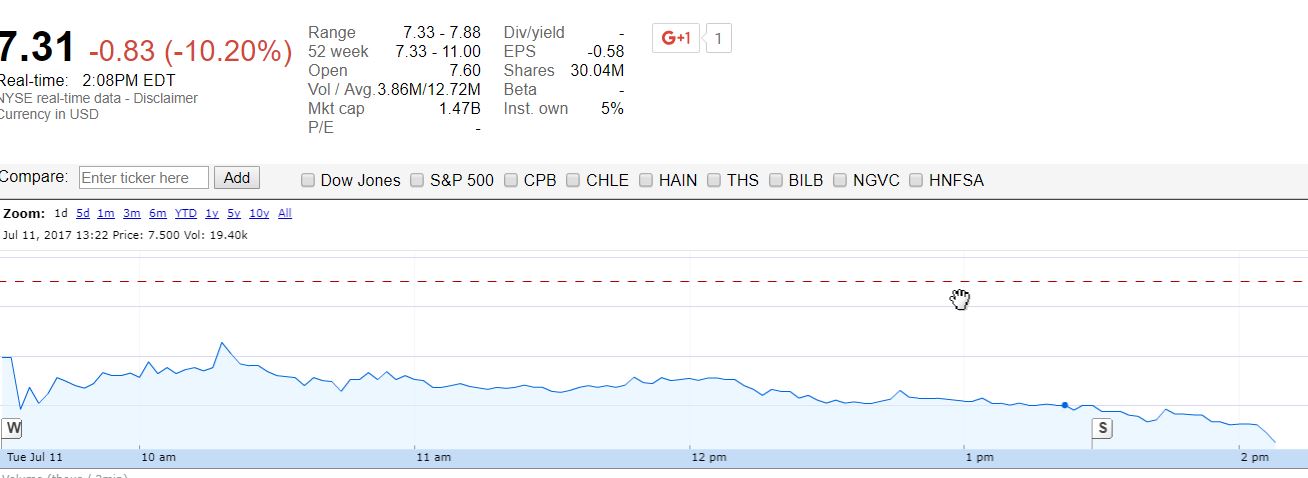
Task: Choose the 10y zoom option
Action: pos(259,213)
